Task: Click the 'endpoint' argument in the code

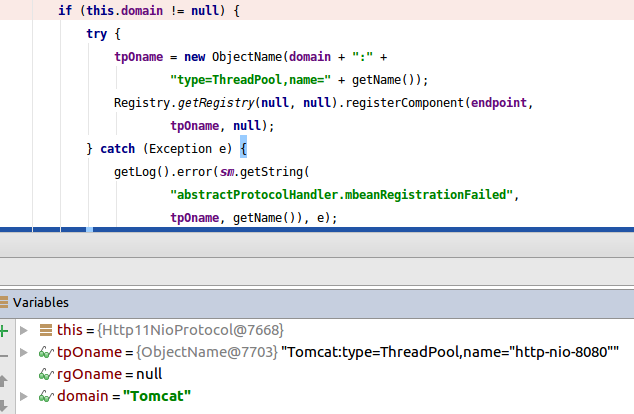Action: [x=499, y=103]
